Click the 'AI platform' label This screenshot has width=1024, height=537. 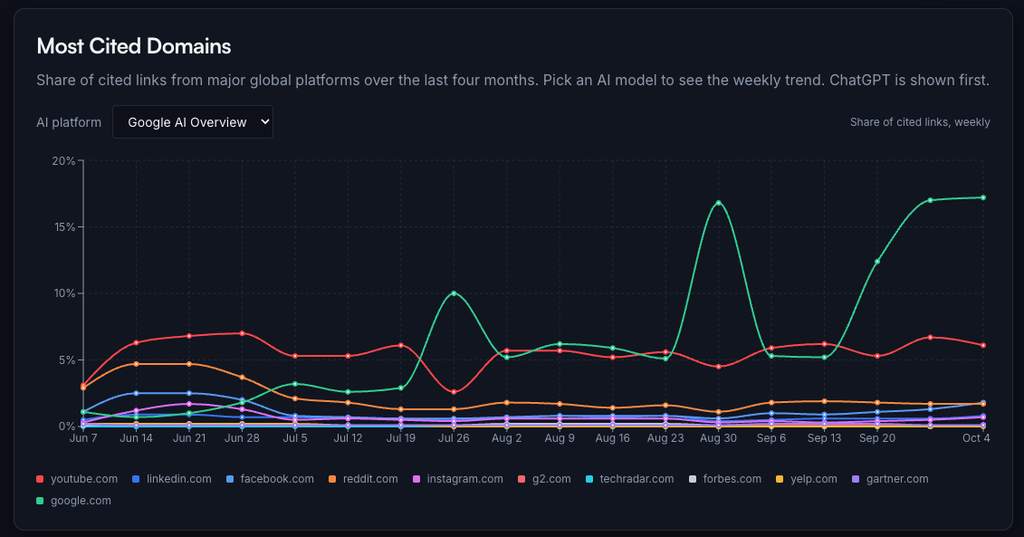pyautogui.click(x=69, y=122)
